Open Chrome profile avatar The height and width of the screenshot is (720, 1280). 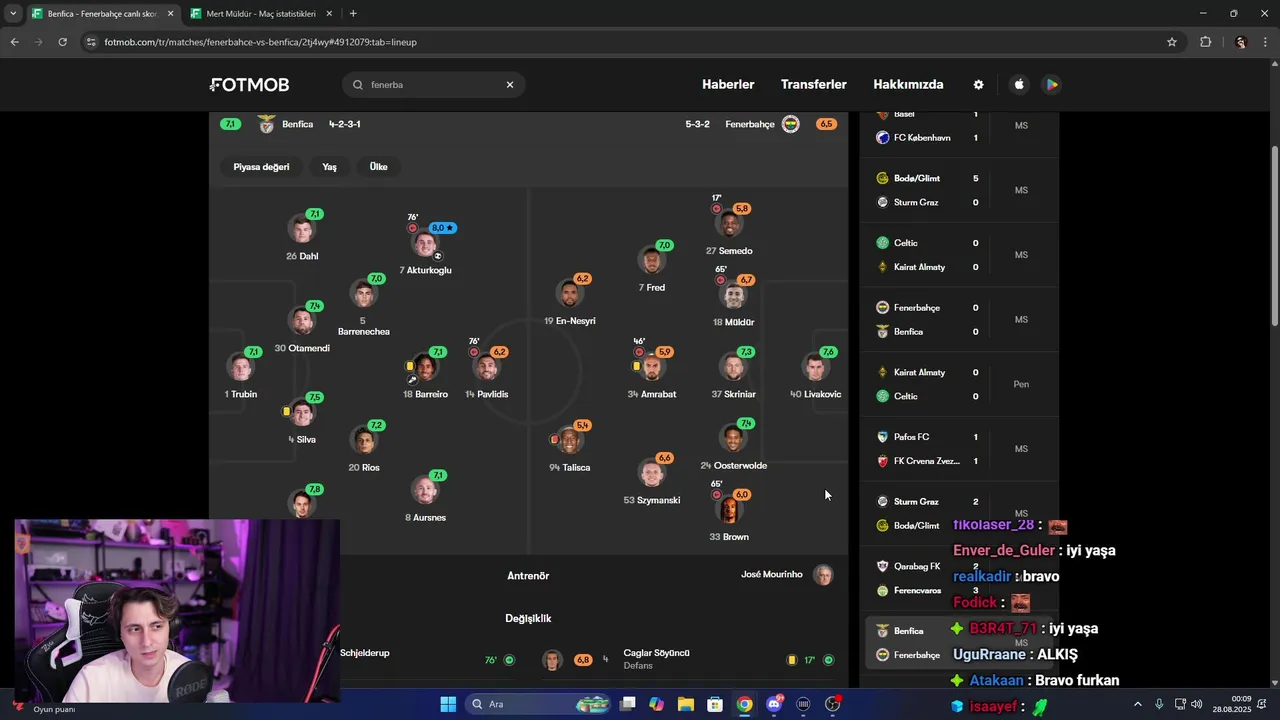tap(1241, 42)
